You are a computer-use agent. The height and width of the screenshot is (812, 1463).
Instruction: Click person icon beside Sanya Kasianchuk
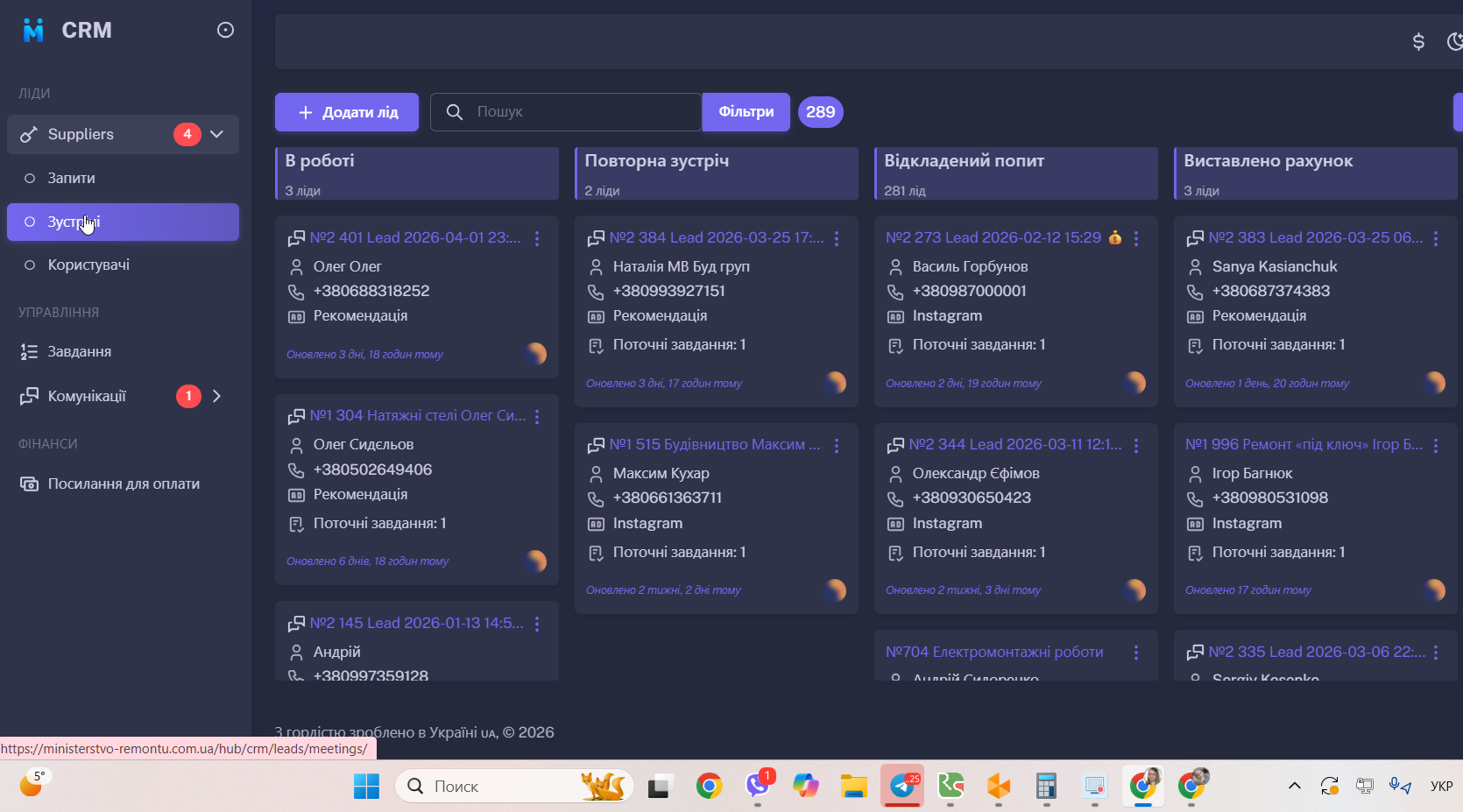(1195, 267)
